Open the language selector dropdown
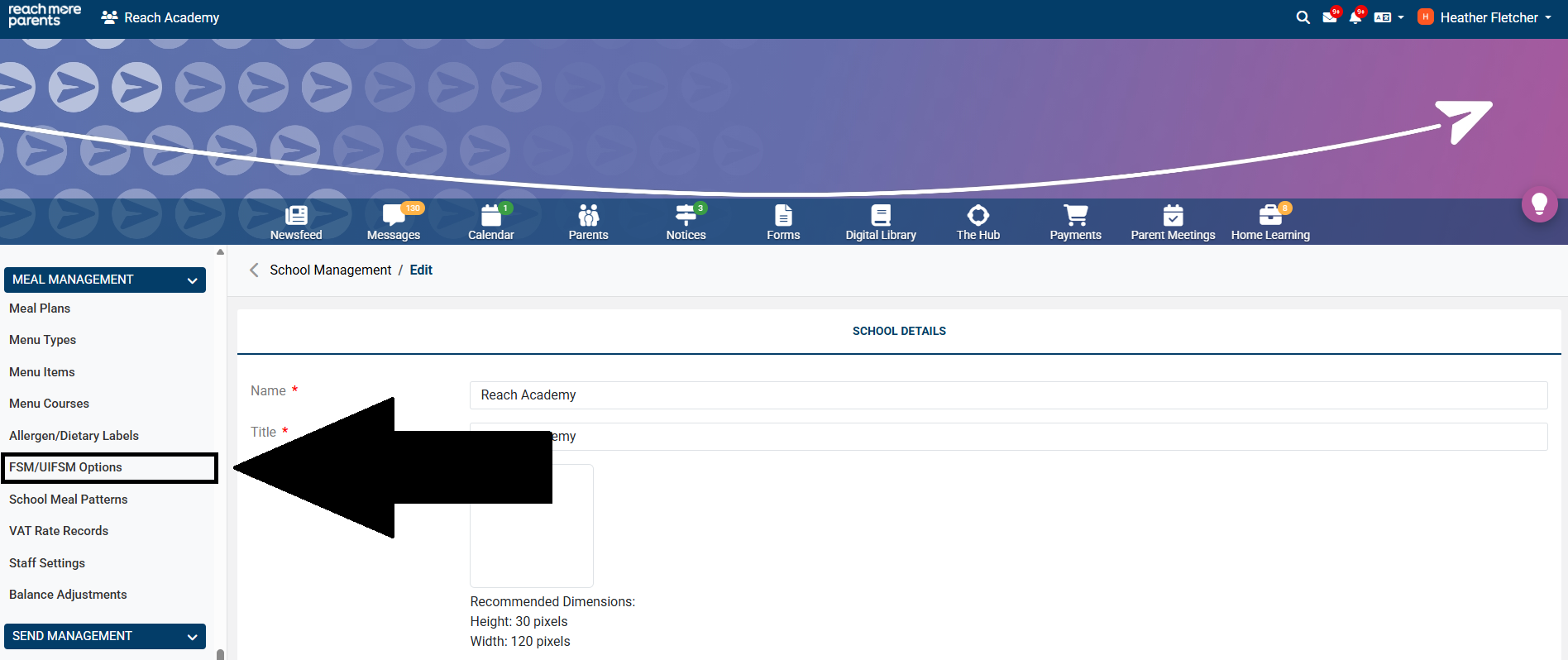 pos(1388,17)
